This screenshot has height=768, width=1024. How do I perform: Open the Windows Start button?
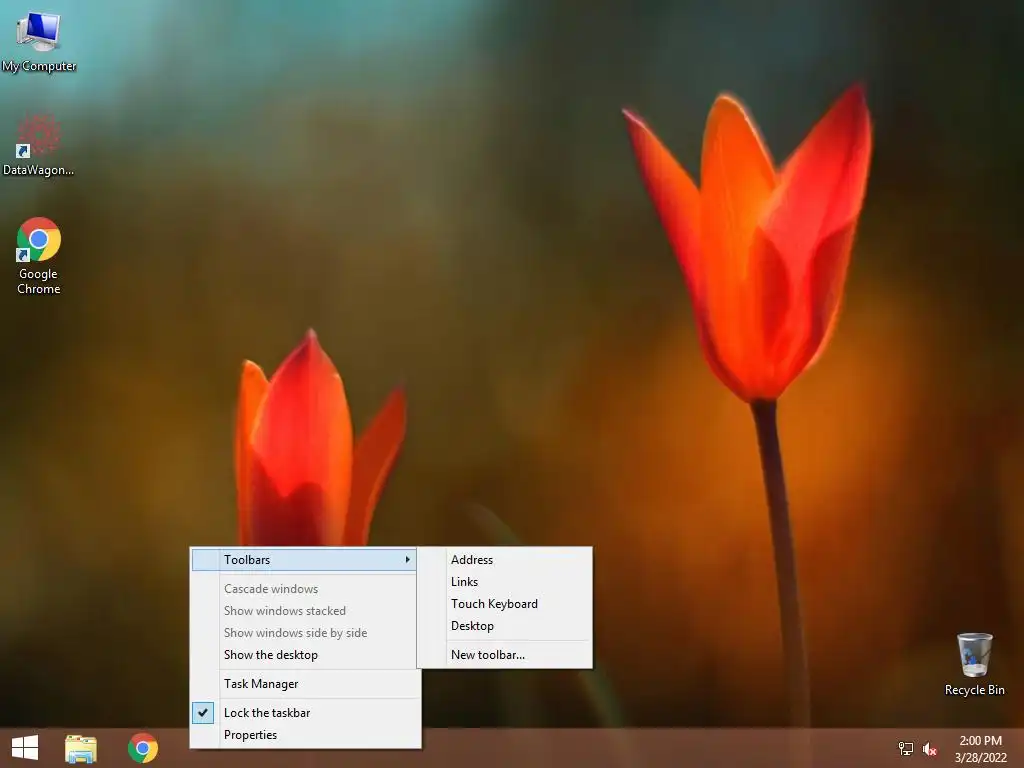click(25, 748)
